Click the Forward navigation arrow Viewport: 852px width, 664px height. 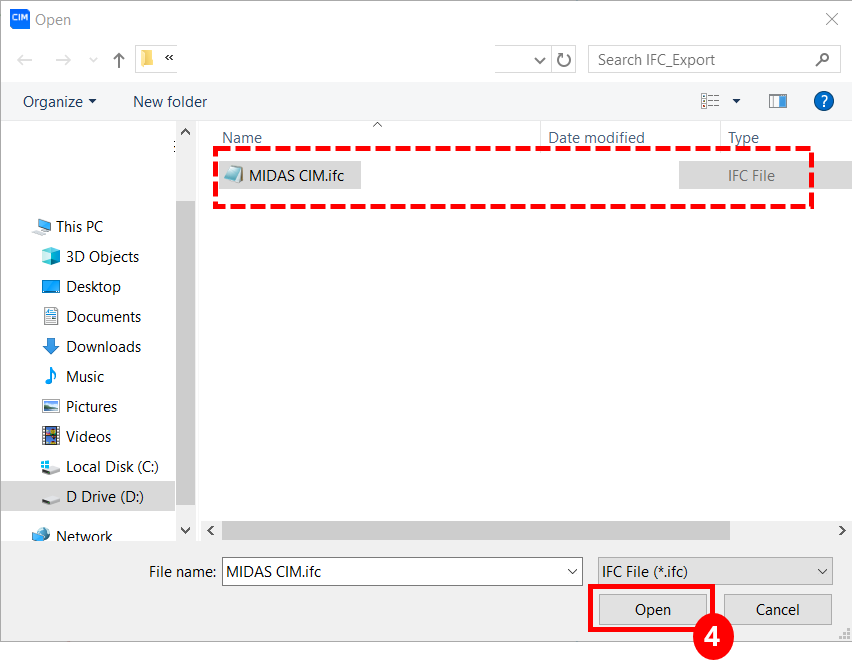coord(63,60)
